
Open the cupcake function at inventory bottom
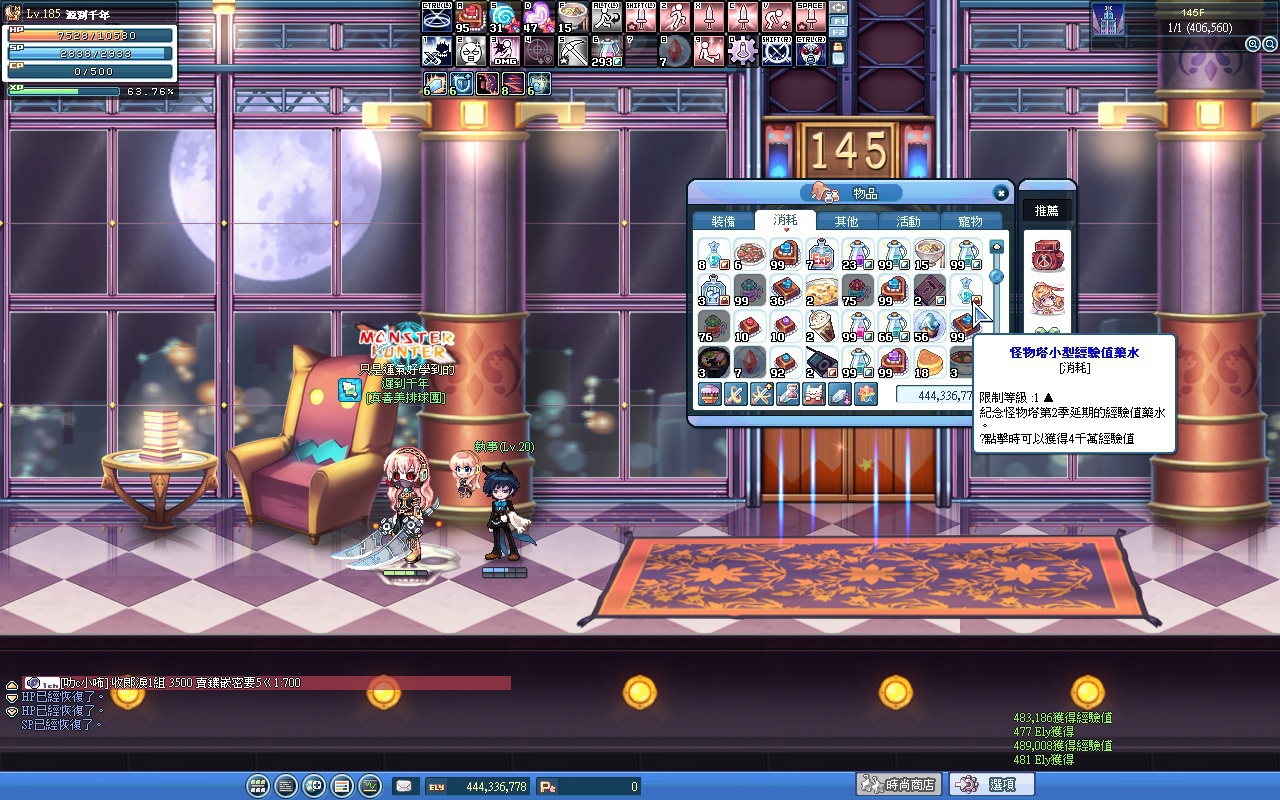pos(710,394)
